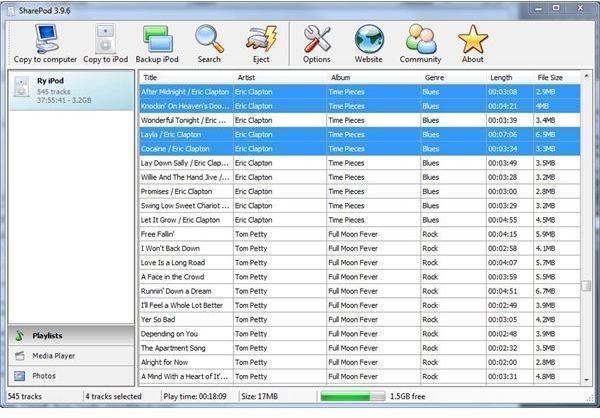Select the Let It Grow track
Screen dimensions: 600x418
coord(360,220)
